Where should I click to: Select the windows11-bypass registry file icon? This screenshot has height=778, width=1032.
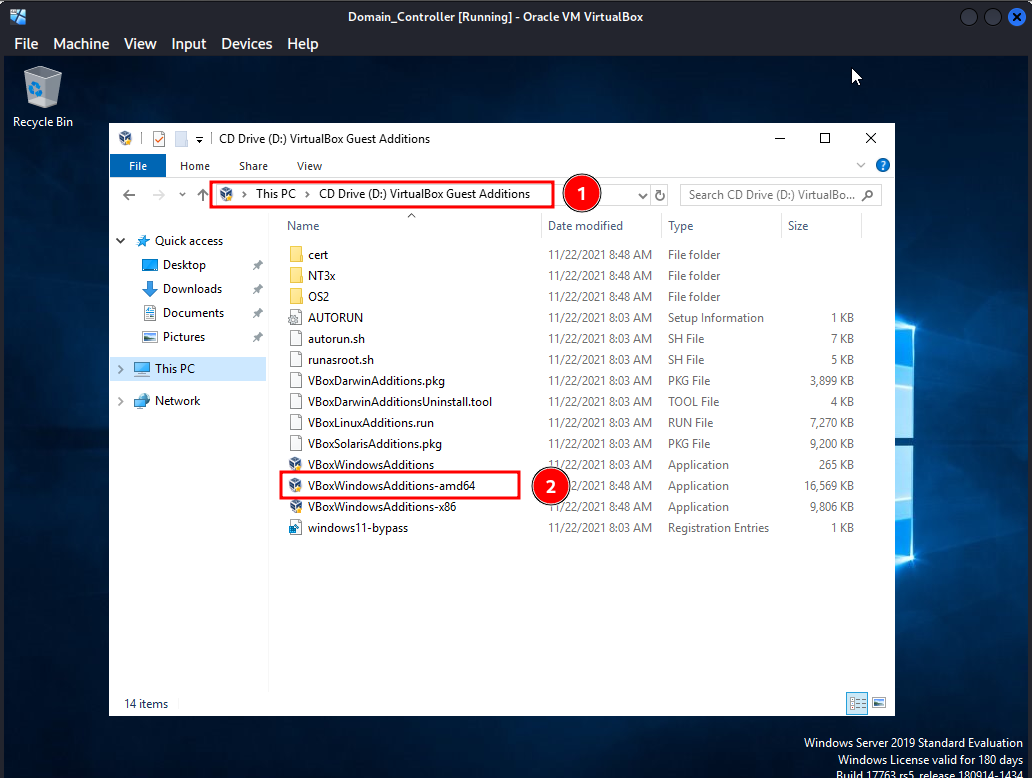click(296, 528)
